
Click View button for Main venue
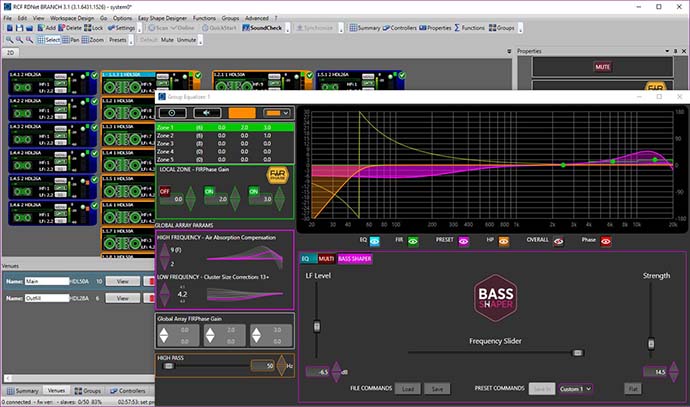[122, 281]
